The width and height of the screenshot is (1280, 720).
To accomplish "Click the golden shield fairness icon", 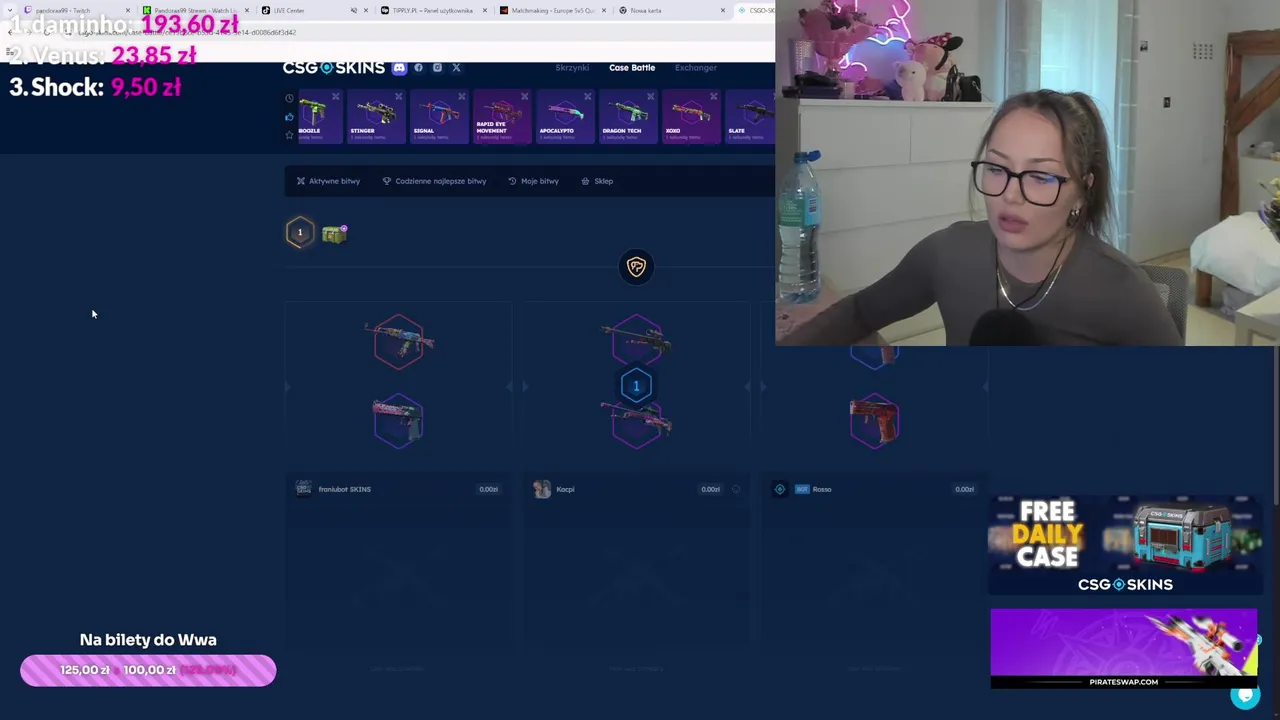I will pyautogui.click(x=636, y=266).
